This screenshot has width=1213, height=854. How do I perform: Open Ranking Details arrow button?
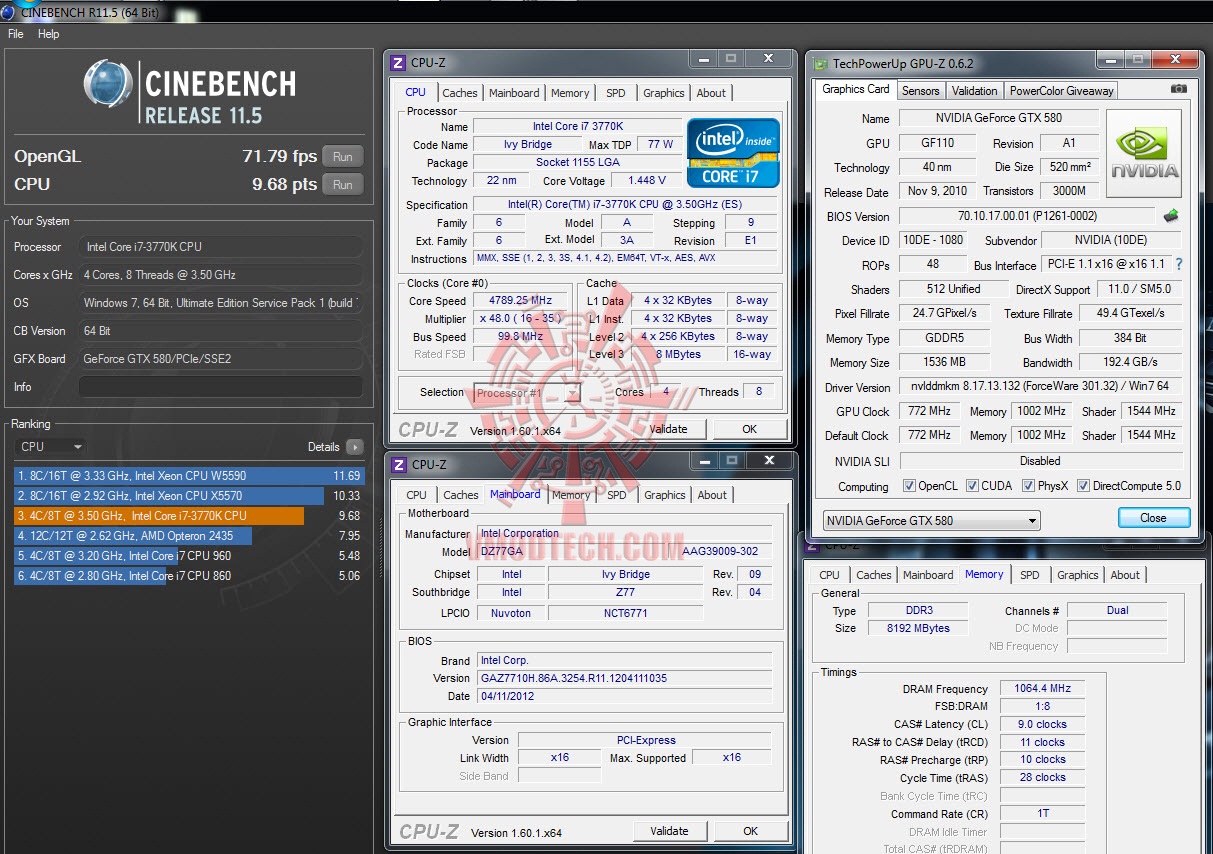point(354,447)
